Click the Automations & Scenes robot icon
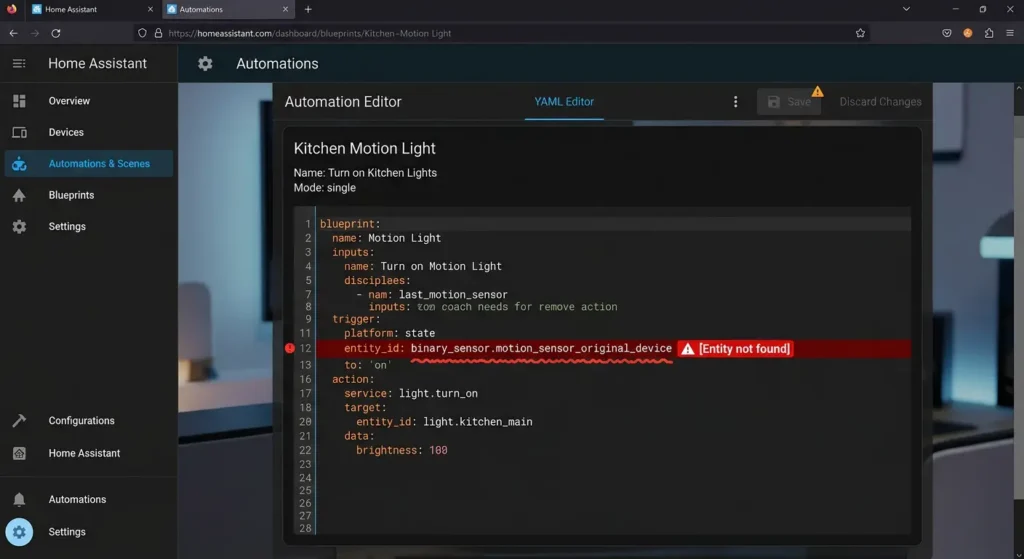Screen dimensions: 1024x559 tap(19, 164)
